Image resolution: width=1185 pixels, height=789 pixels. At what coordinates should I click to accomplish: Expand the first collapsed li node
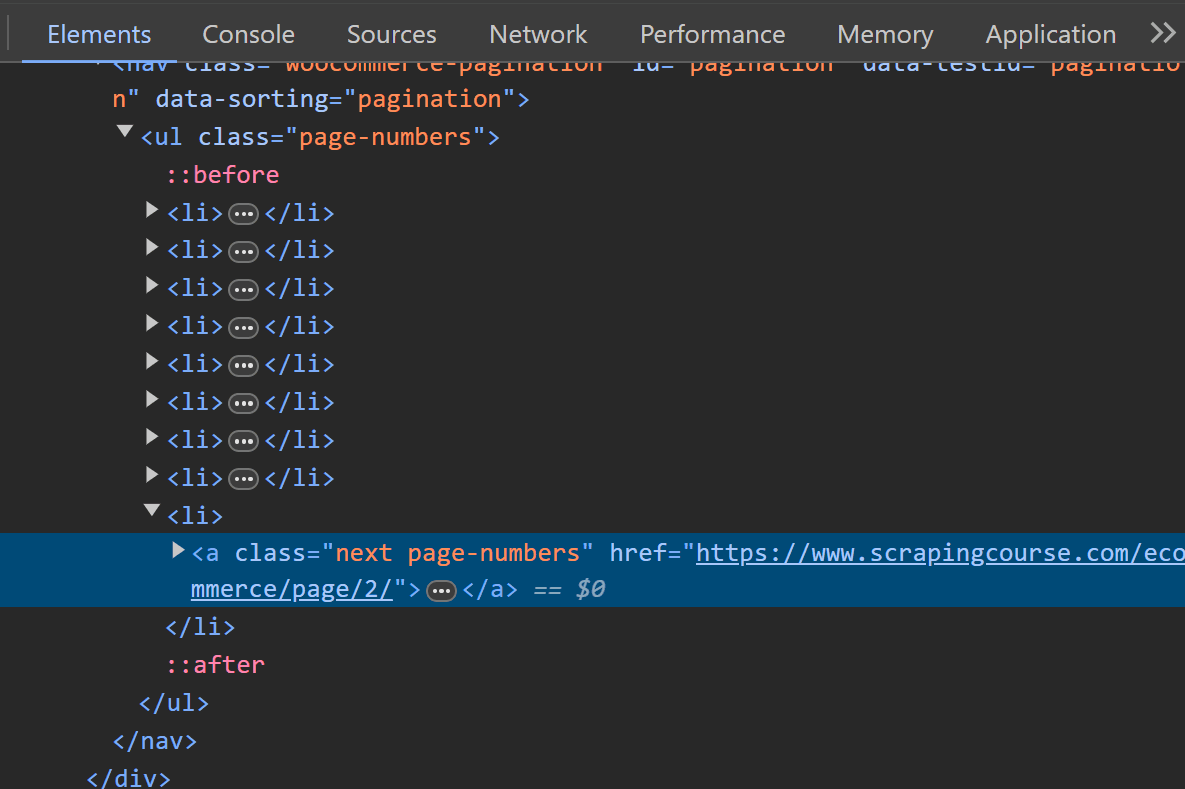152,210
